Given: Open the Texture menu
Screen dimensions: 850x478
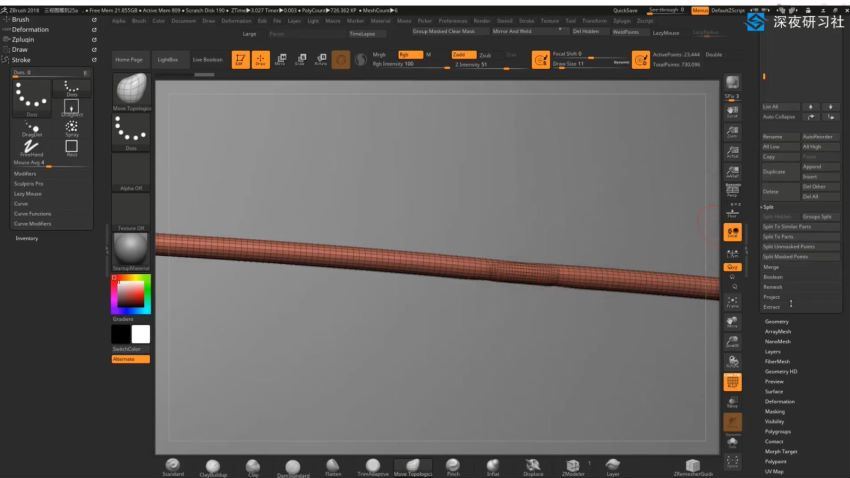Looking at the screenshot, I should click(x=549, y=21).
